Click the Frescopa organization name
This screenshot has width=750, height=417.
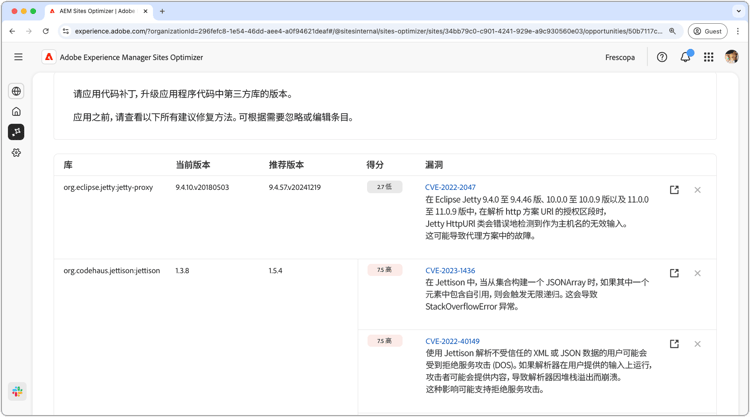pyautogui.click(x=620, y=57)
